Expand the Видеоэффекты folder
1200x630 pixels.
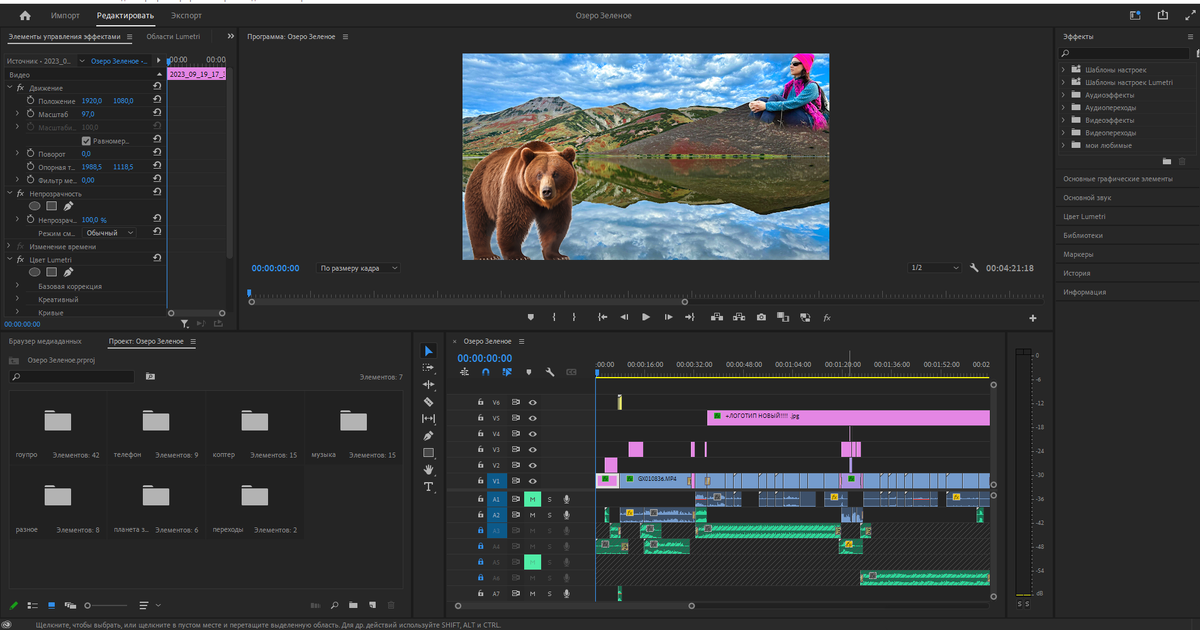tap(1064, 120)
